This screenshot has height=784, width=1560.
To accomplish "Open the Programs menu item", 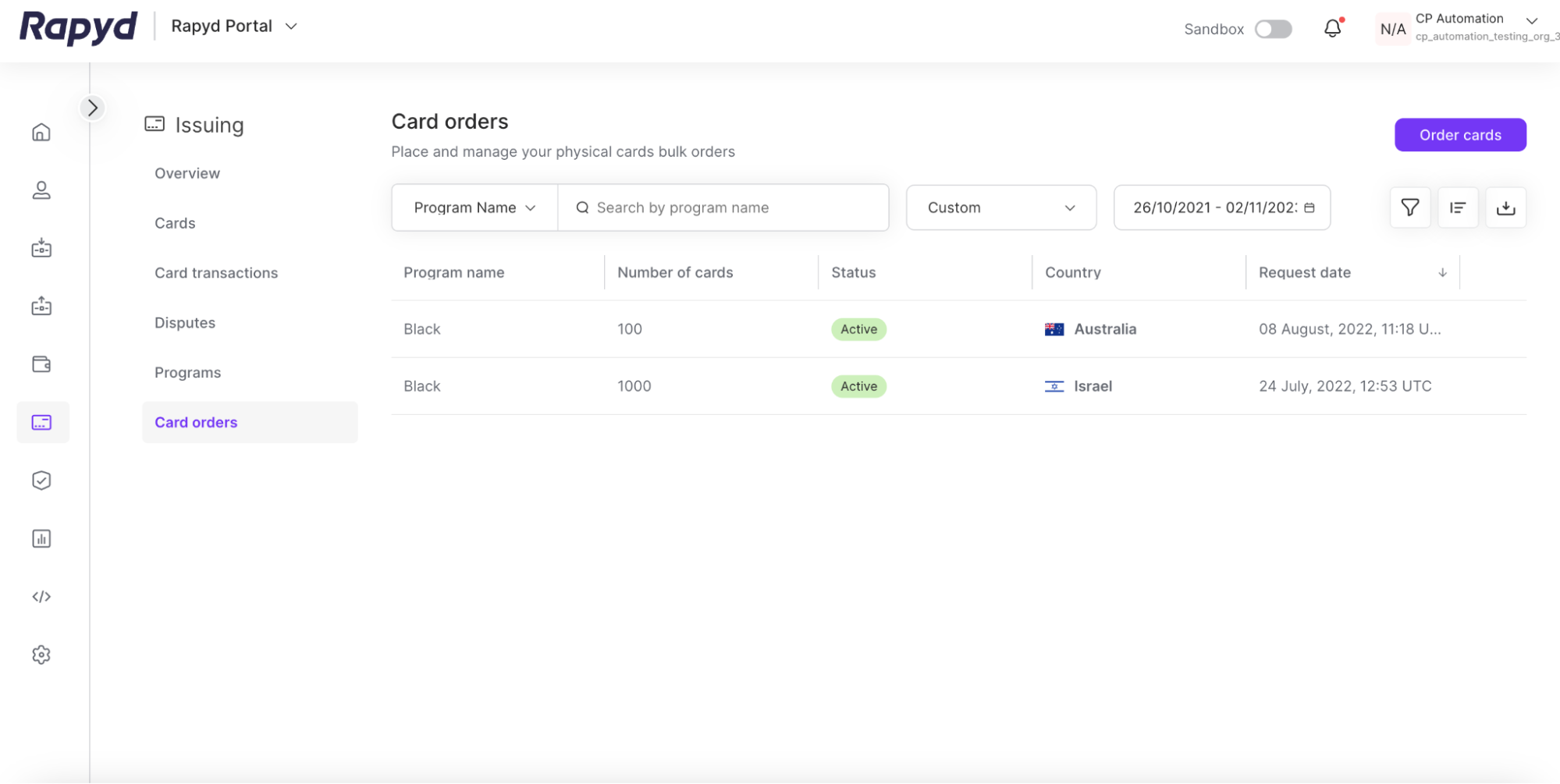I will click(187, 373).
